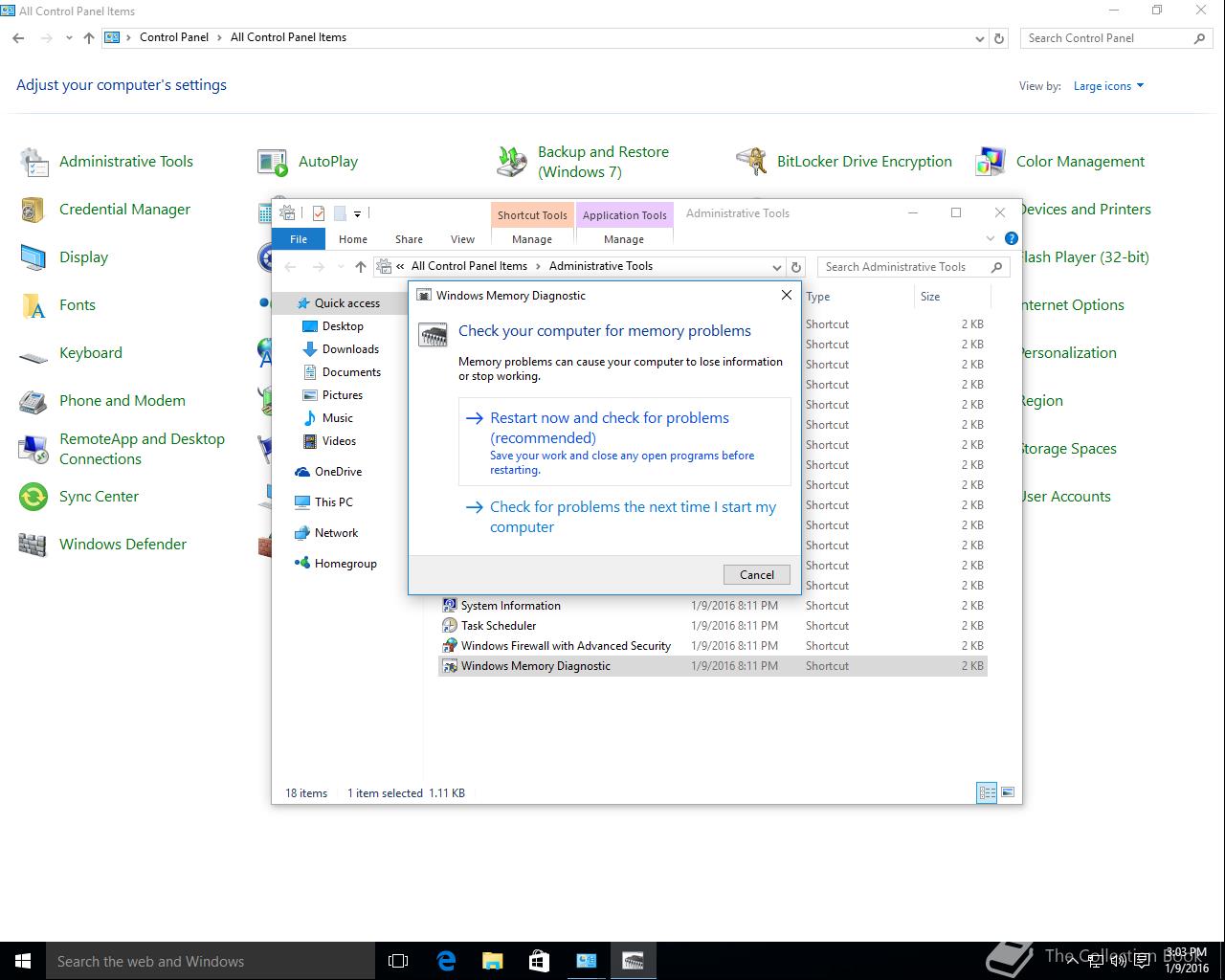Open Display settings
This screenshot has width=1225, height=980.
tap(63, 257)
